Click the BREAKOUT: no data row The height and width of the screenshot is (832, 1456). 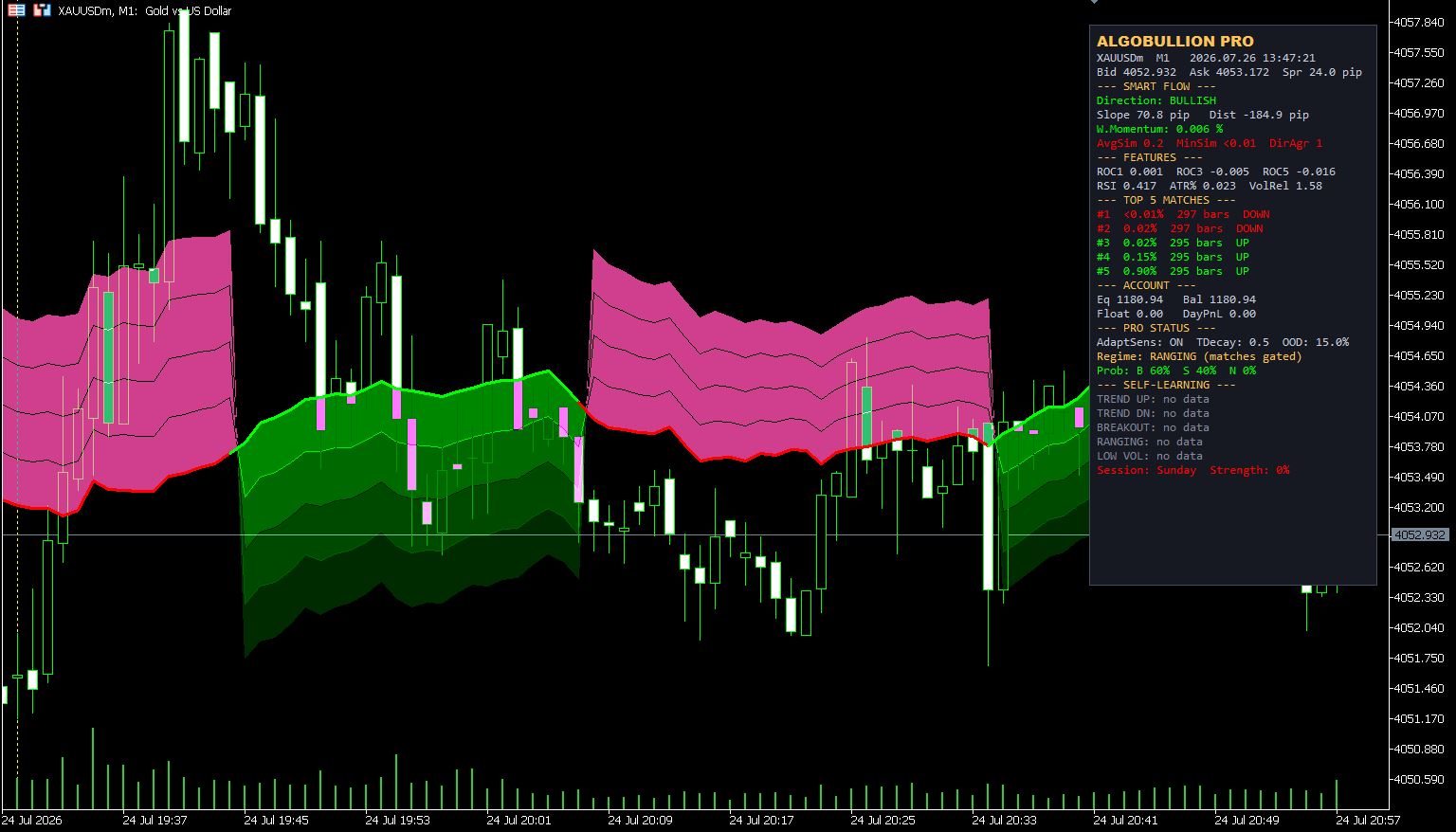pos(1153,427)
